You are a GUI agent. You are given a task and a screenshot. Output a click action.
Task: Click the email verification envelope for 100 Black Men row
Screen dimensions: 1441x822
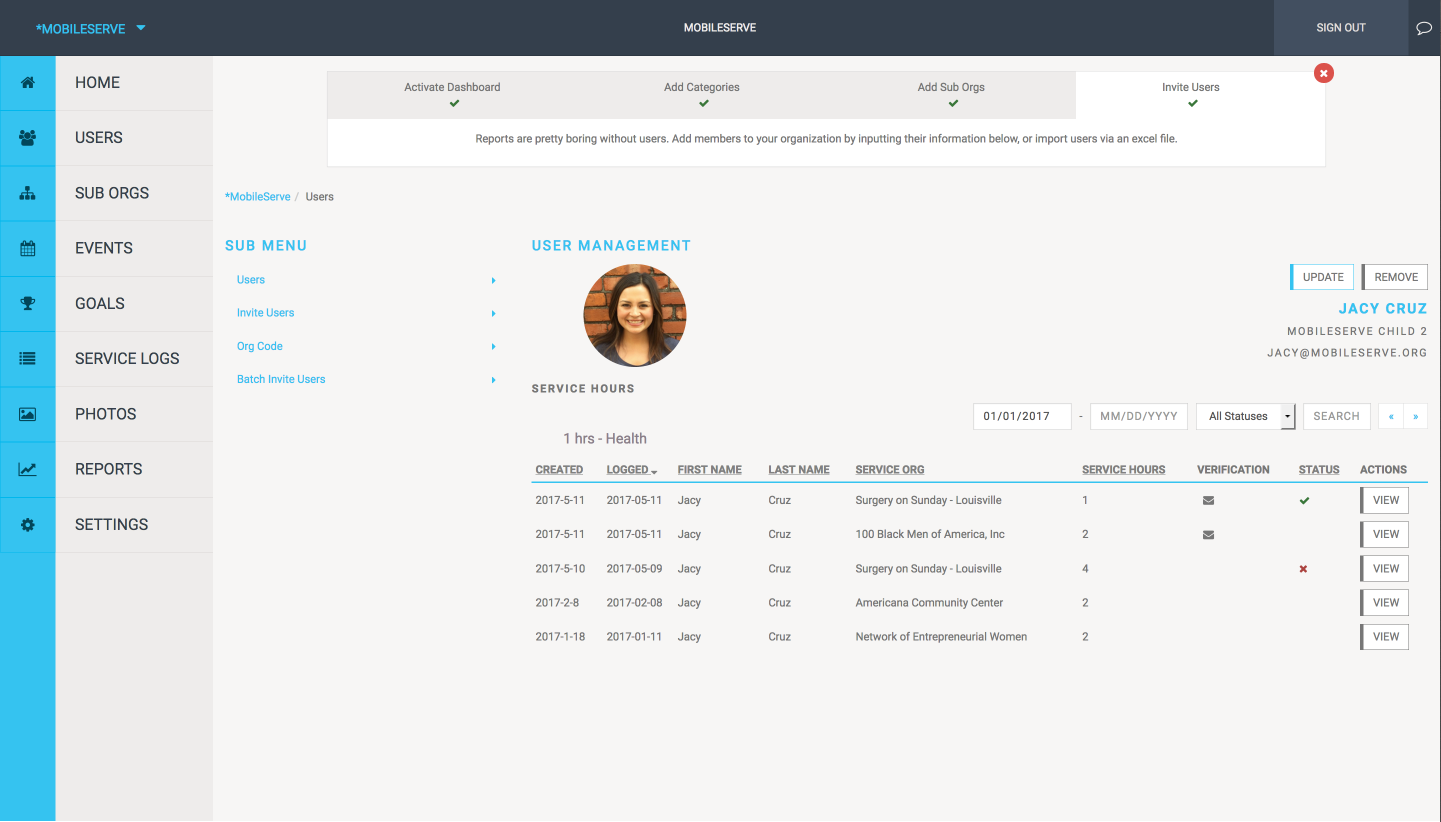pos(1208,534)
